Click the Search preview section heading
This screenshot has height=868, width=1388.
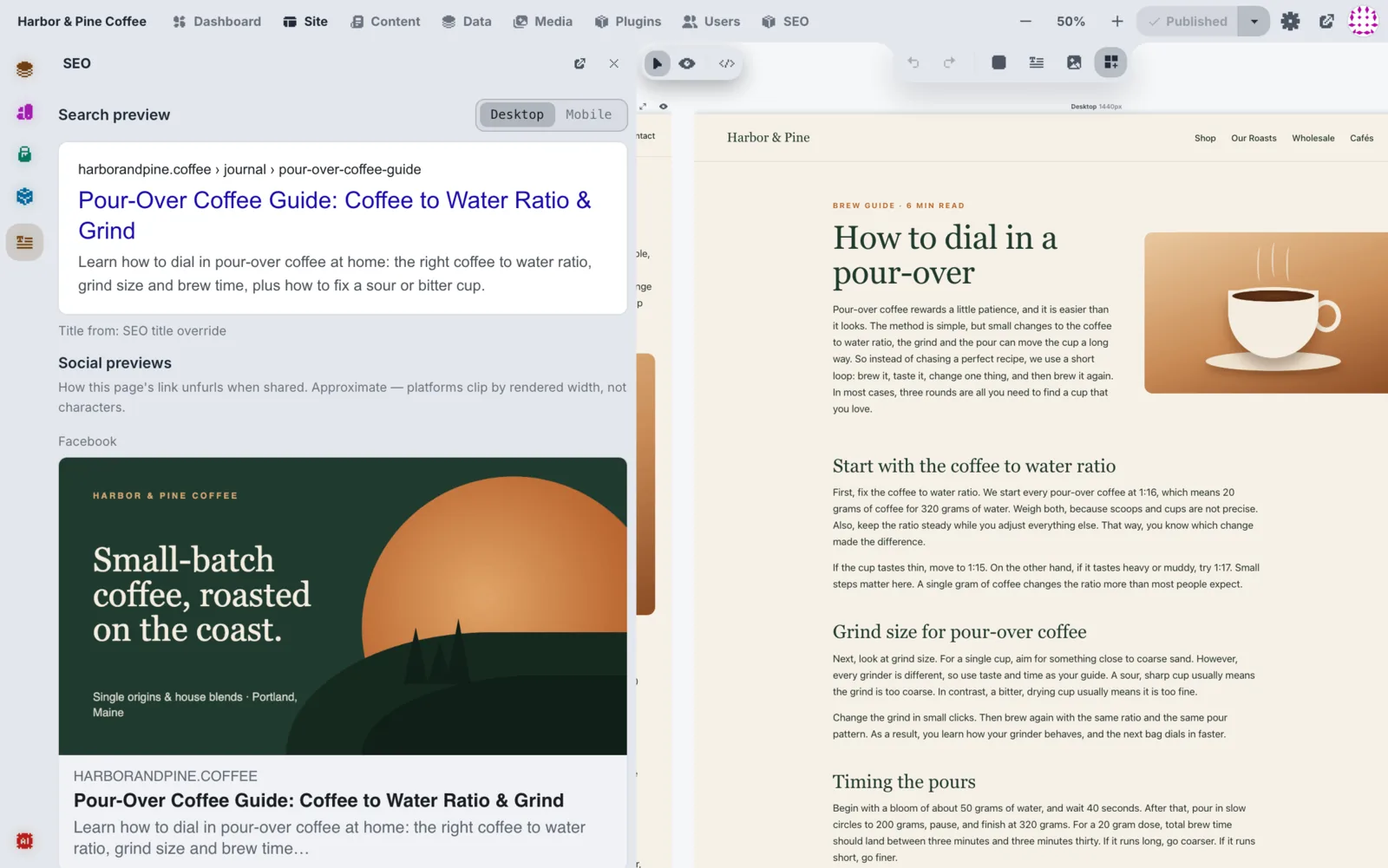pos(115,114)
